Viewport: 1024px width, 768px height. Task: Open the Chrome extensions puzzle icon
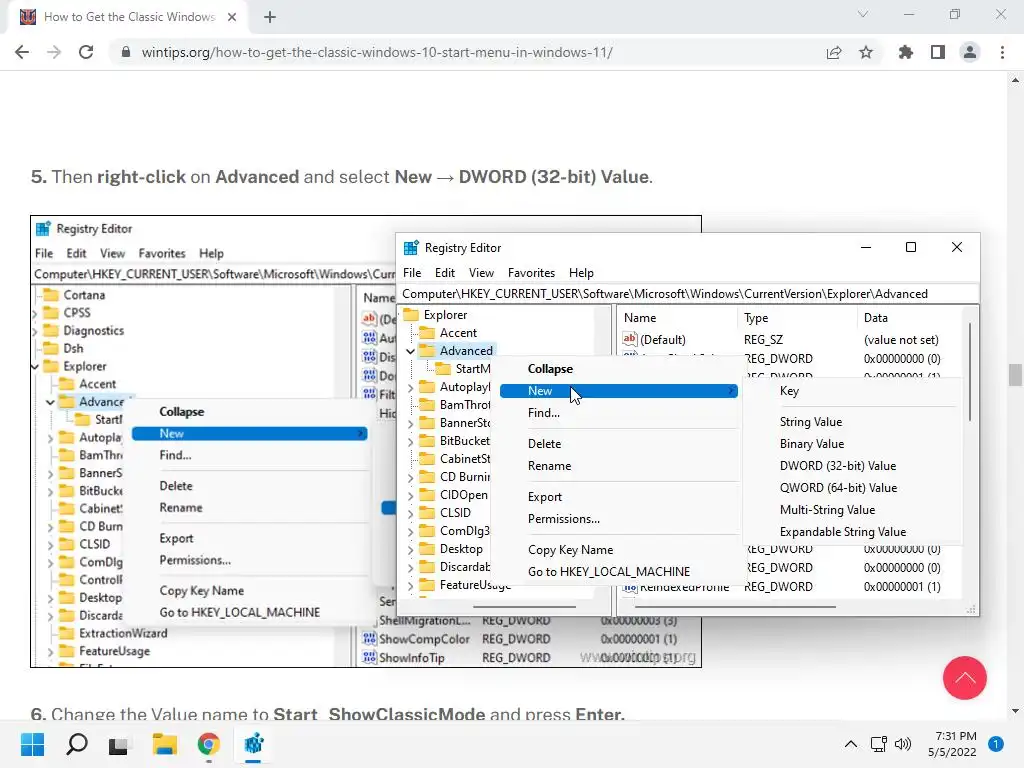tap(906, 52)
